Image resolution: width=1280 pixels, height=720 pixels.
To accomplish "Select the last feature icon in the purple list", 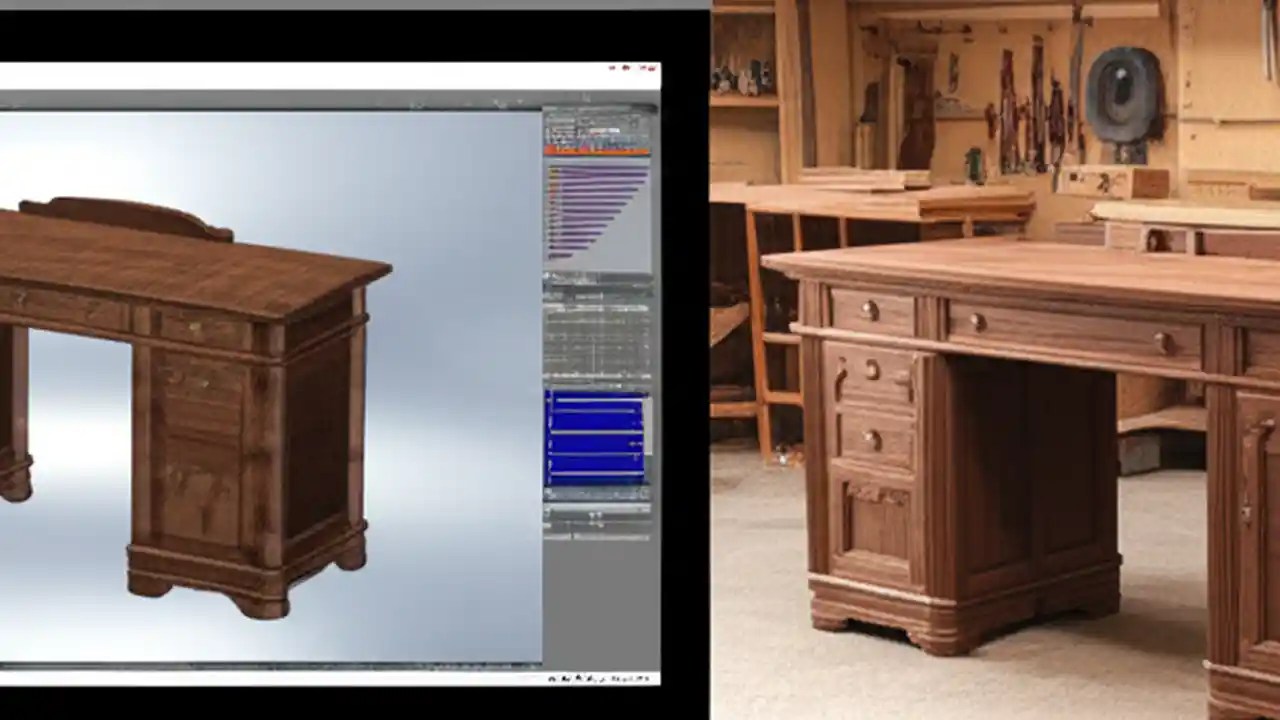I will click(x=552, y=255).
